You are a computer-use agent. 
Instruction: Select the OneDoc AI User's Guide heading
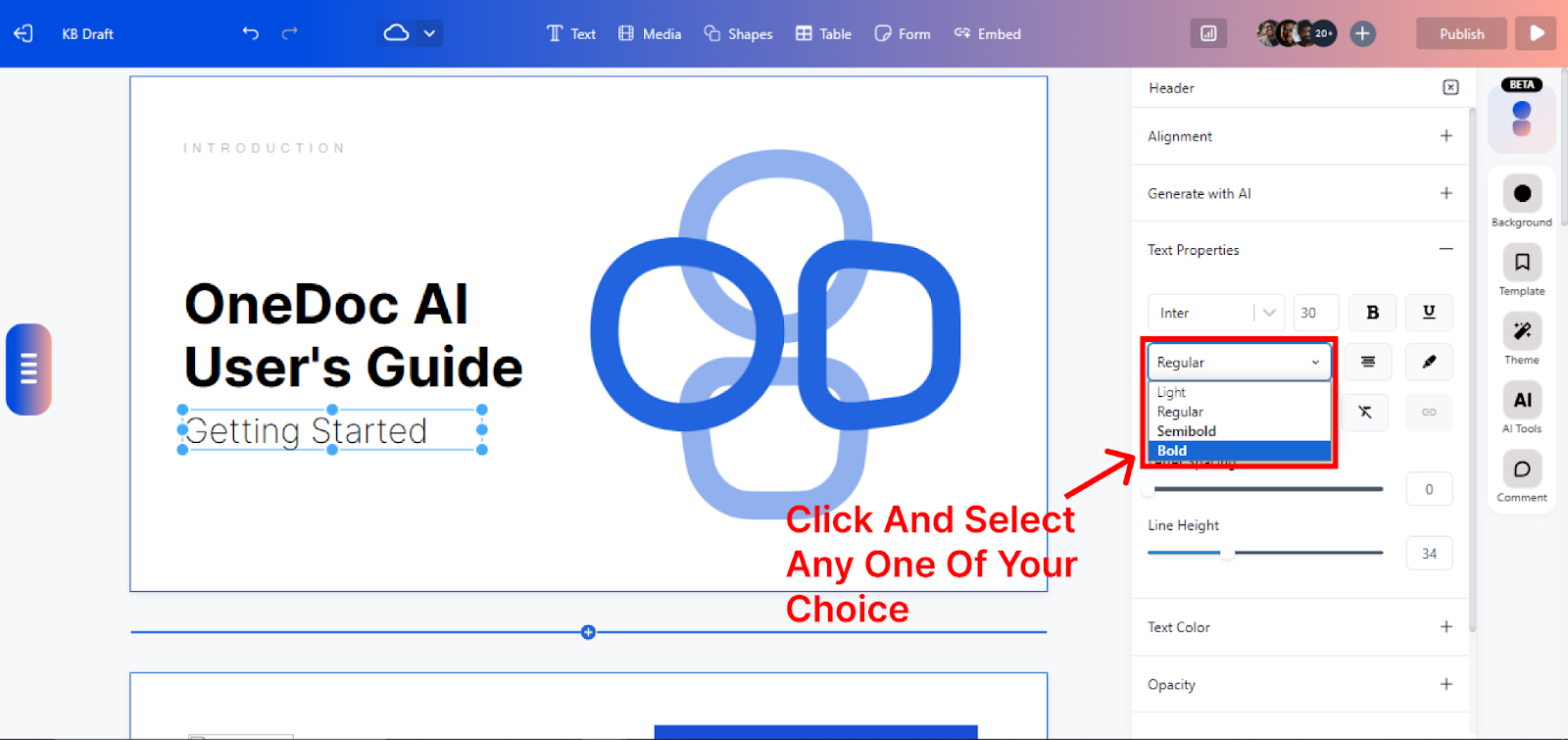353,335
